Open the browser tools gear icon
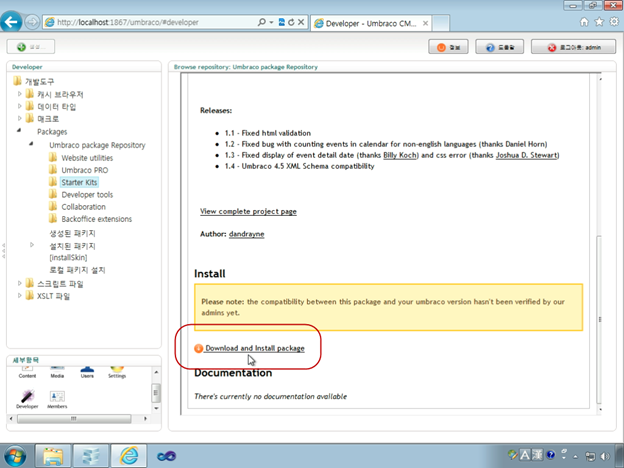Image resolution: width=624 pixels, height=468 pixels. [614, 22]
